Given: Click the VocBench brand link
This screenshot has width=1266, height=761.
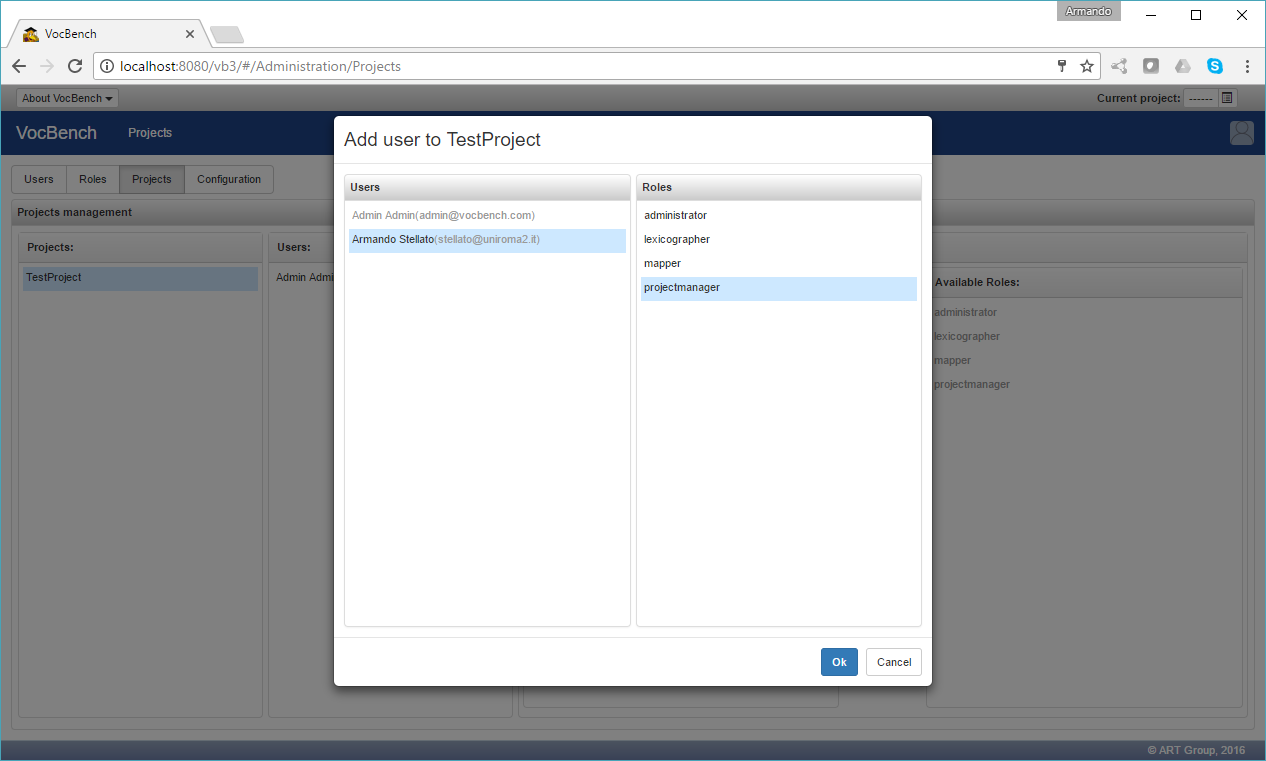Looking at the screenshot, I should point(57,133).
